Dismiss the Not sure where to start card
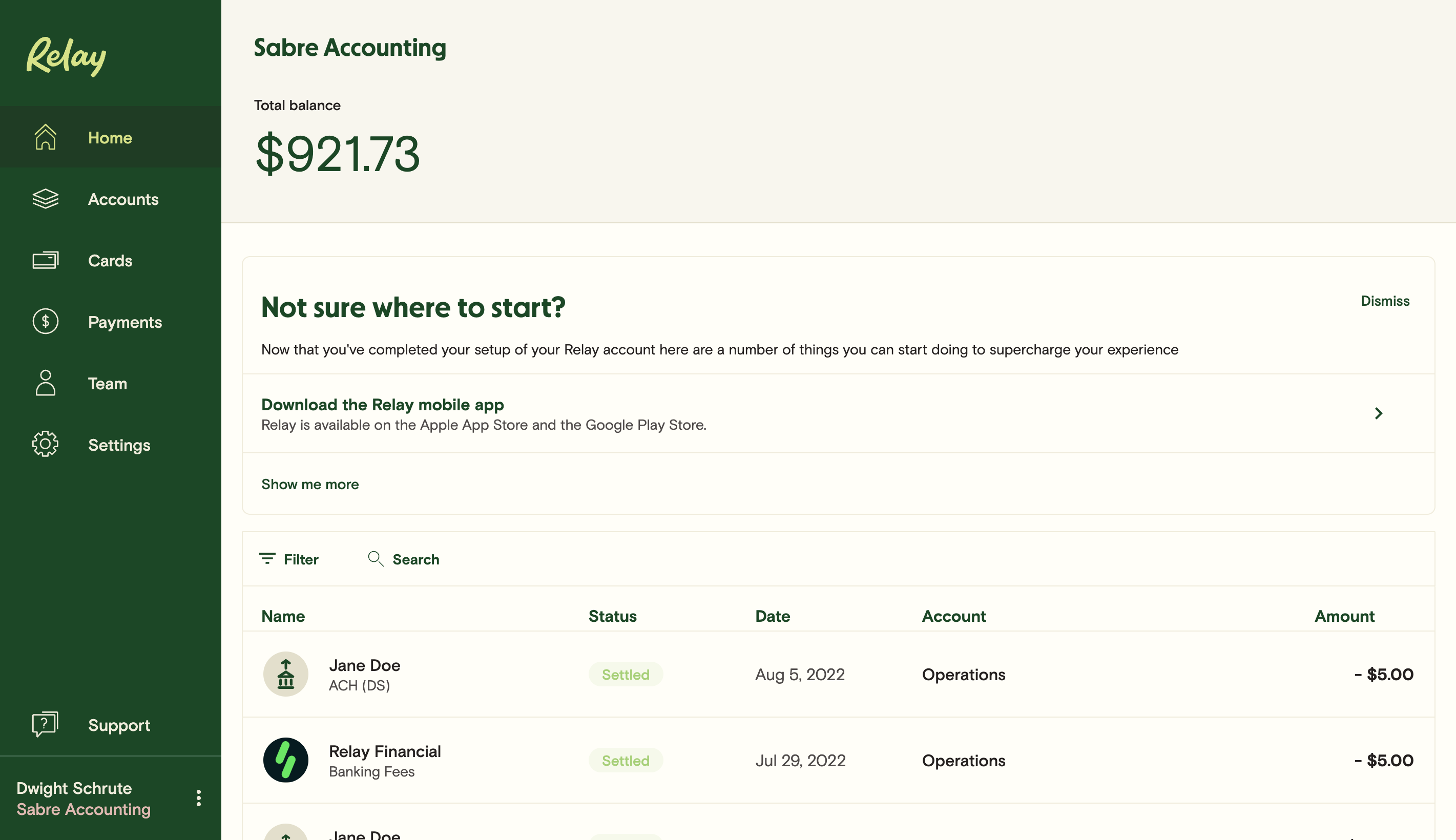Viewport: 1456px width, 840px height. click(x=1384, y=301)
